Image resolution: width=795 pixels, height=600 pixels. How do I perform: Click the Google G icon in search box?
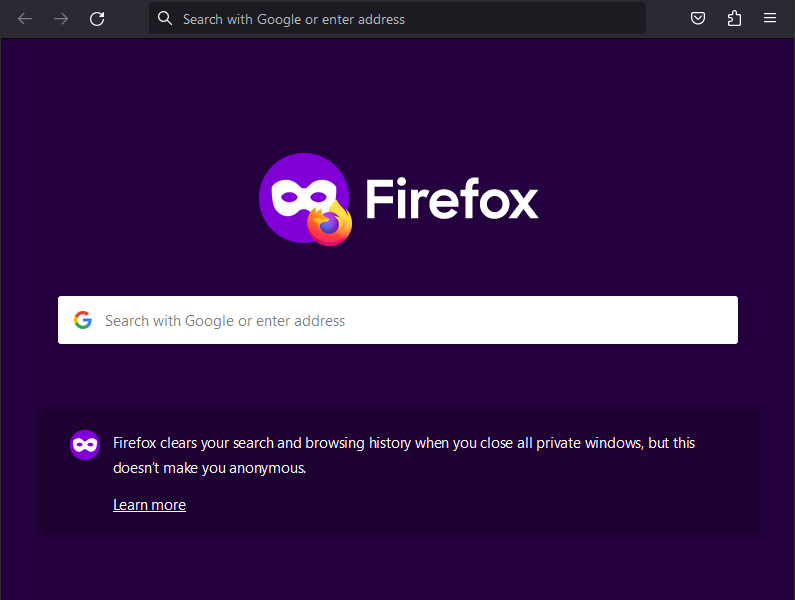point(83,320)
